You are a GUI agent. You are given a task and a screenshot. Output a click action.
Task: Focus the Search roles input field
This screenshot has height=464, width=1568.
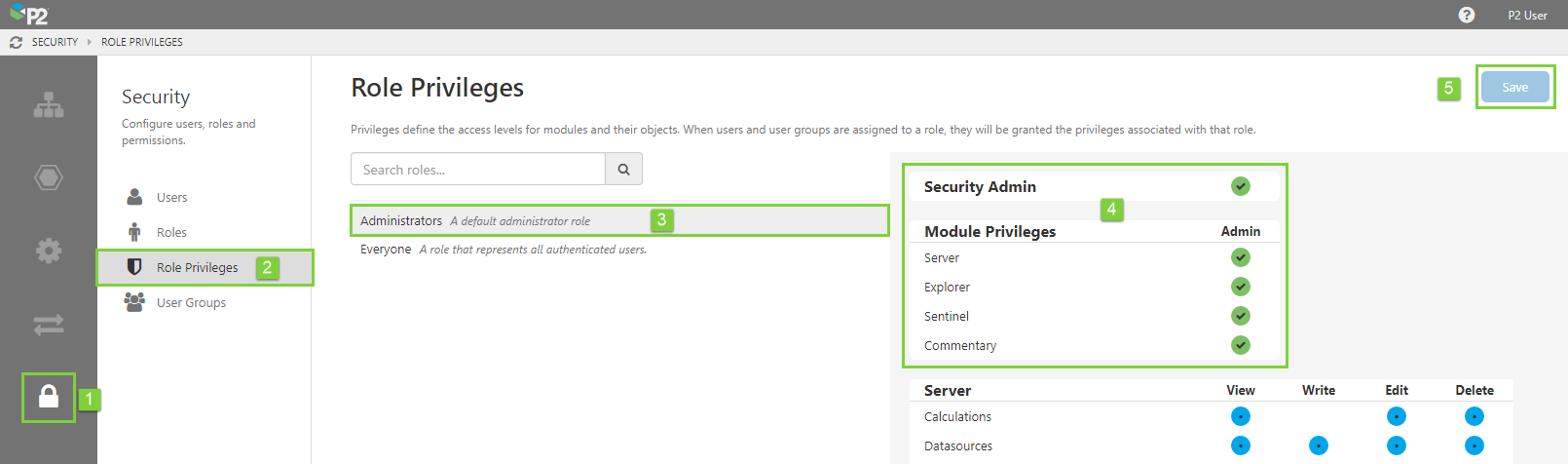[x=477, y=170]
